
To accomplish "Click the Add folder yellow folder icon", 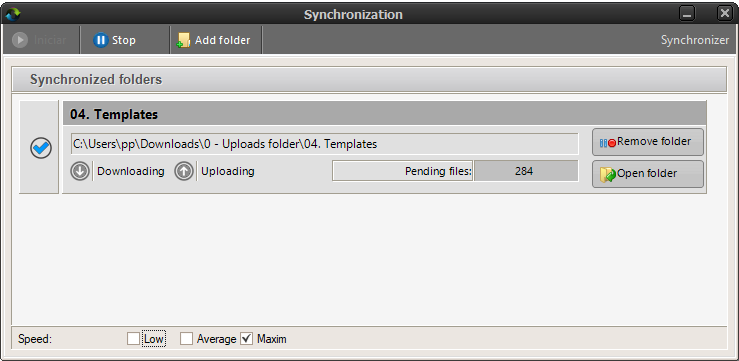I will click(183, 40).
